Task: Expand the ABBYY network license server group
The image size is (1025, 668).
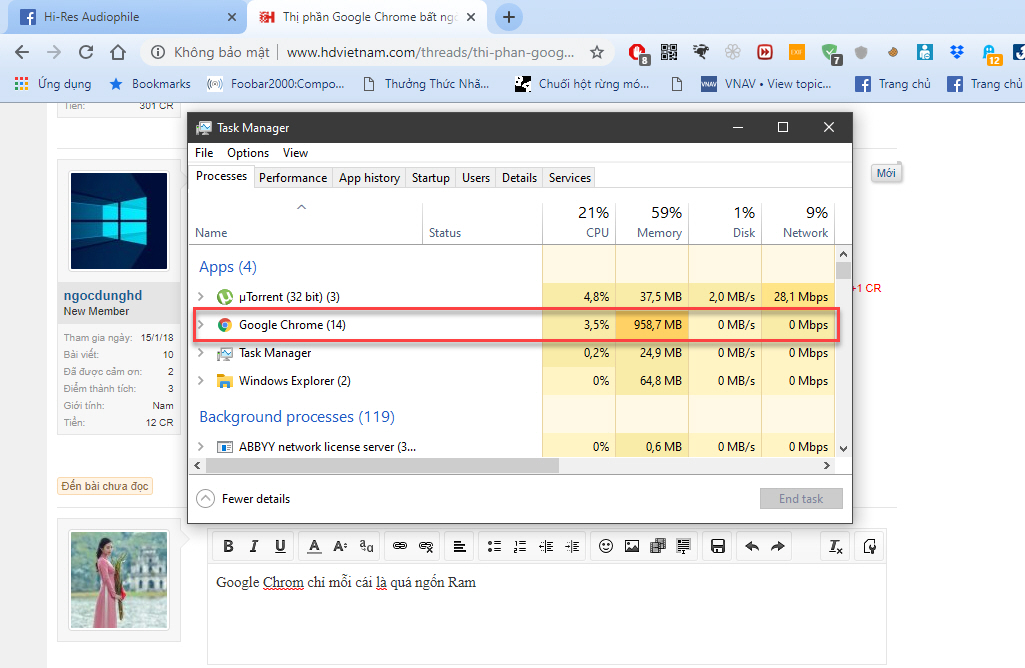Action: coord(201,446)
